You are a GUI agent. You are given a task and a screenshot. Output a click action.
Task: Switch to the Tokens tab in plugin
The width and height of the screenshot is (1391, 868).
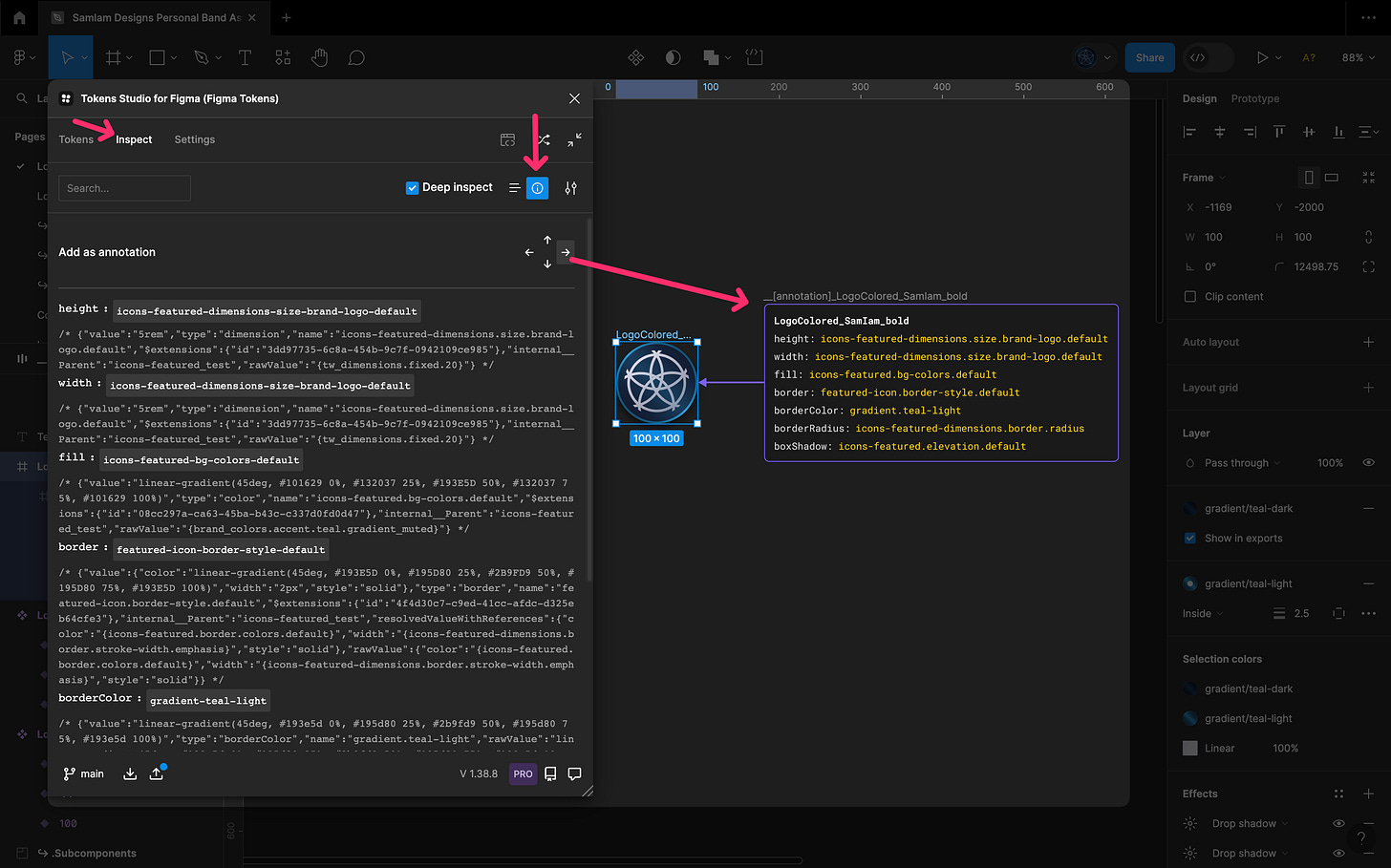point(76,139)
